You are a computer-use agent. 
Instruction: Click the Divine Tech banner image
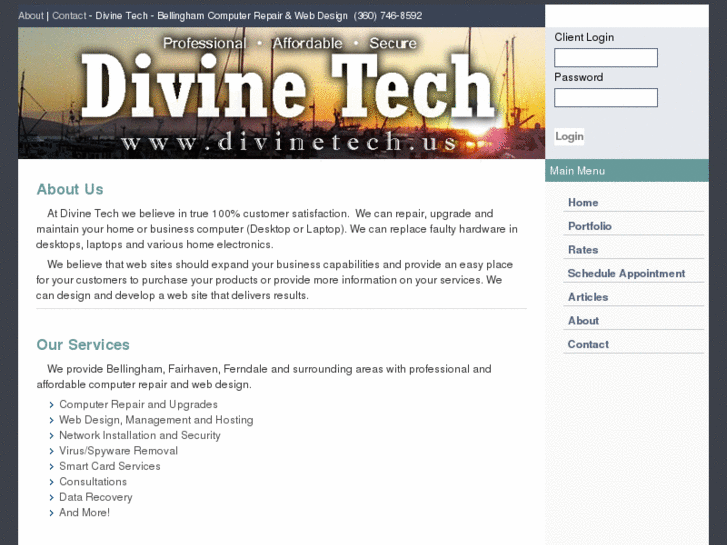[281, 93]
